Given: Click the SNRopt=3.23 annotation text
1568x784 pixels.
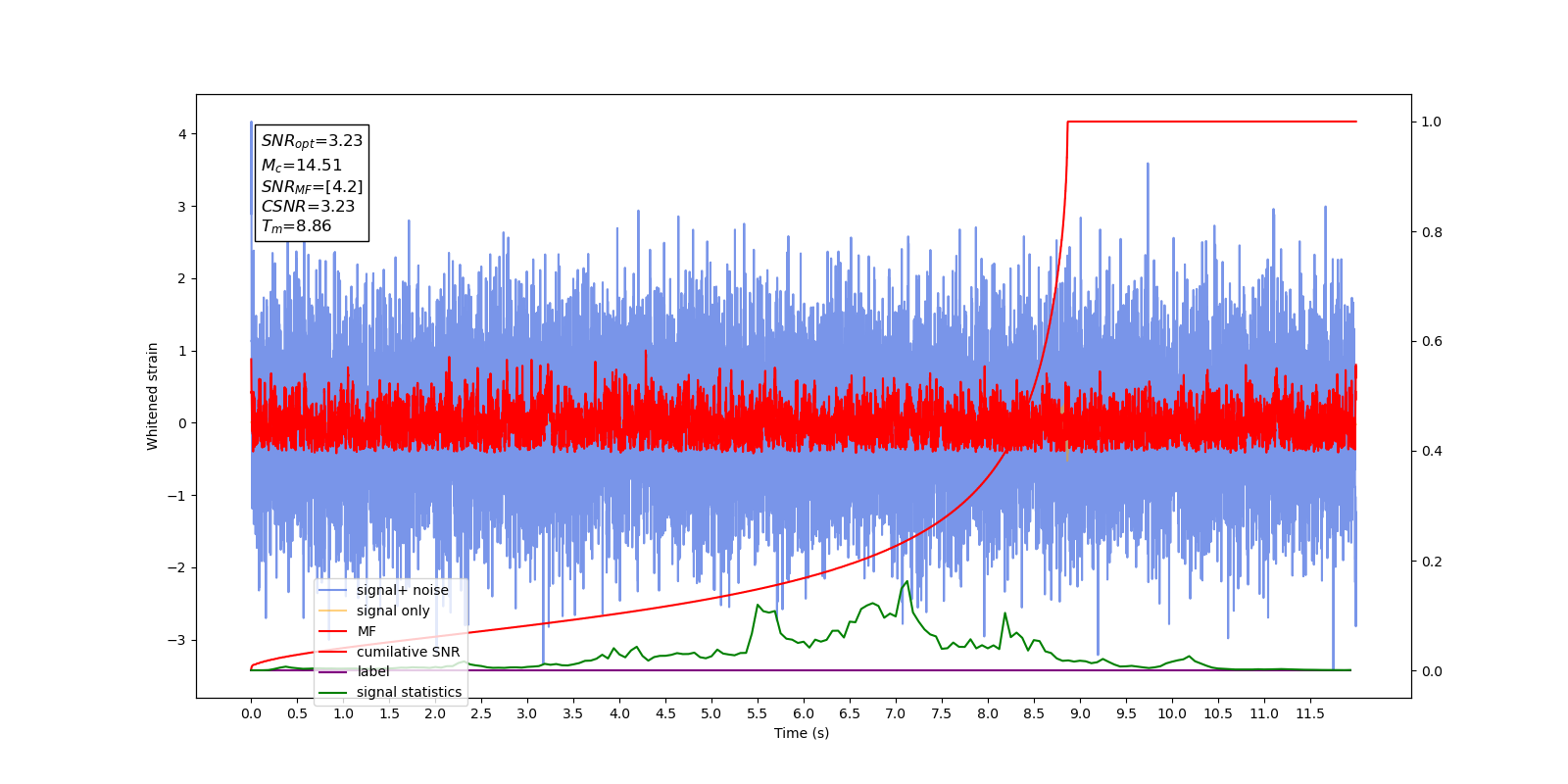Looking at the screenshot, I should click(x=312, y=141).
